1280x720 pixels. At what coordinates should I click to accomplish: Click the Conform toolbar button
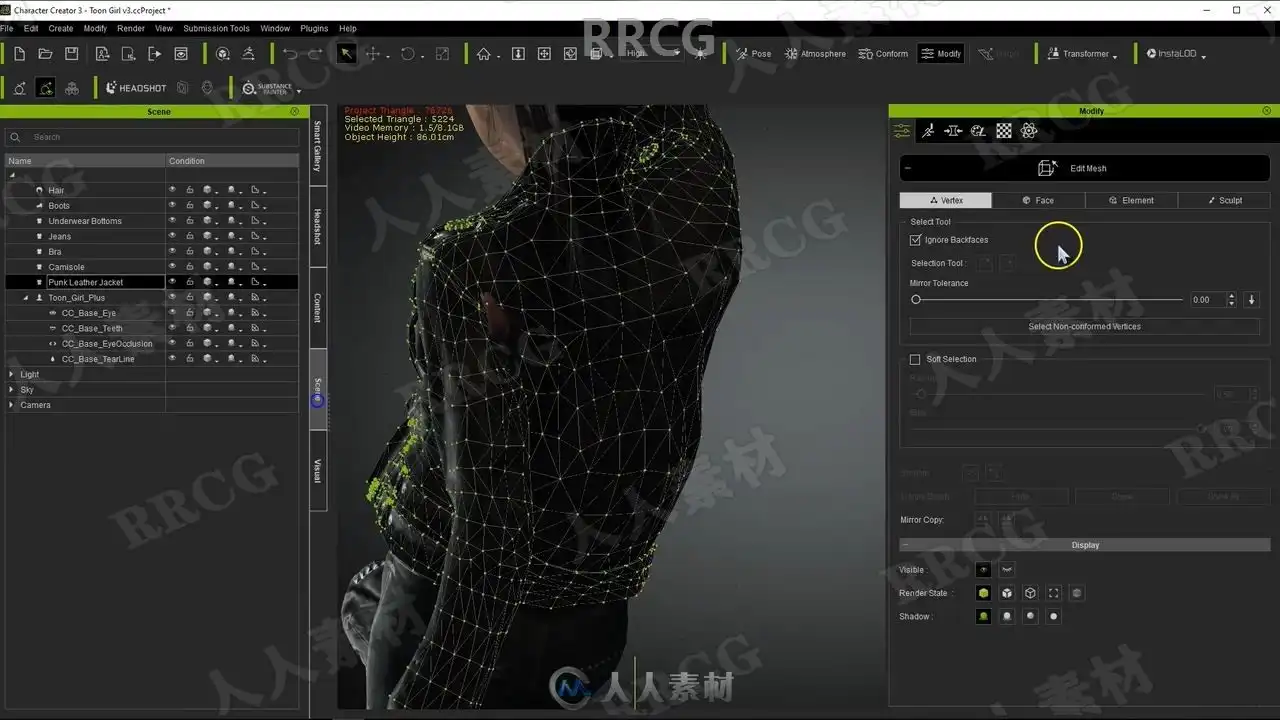click(884, 54)
